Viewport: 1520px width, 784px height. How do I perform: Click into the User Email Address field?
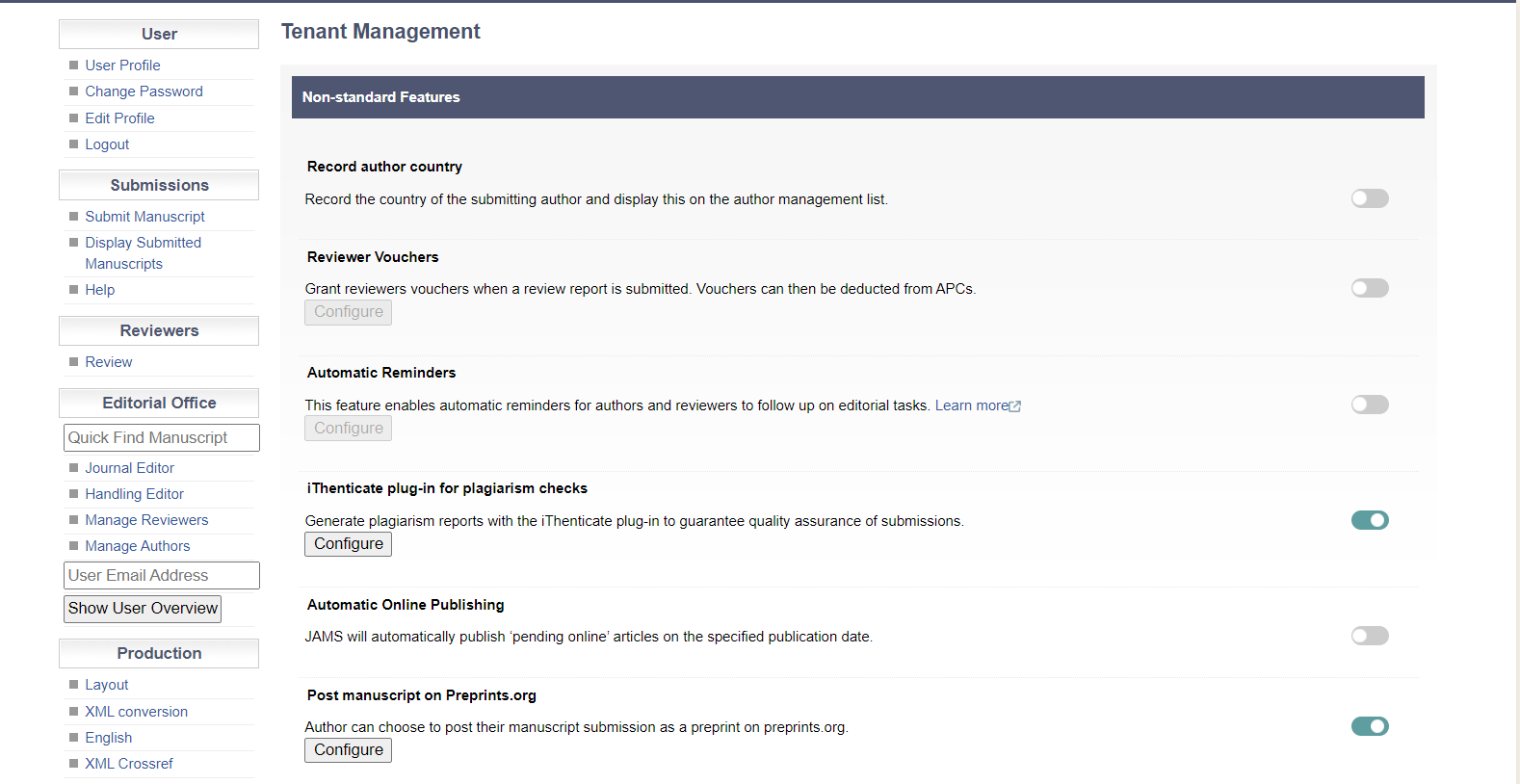(161, 575)
